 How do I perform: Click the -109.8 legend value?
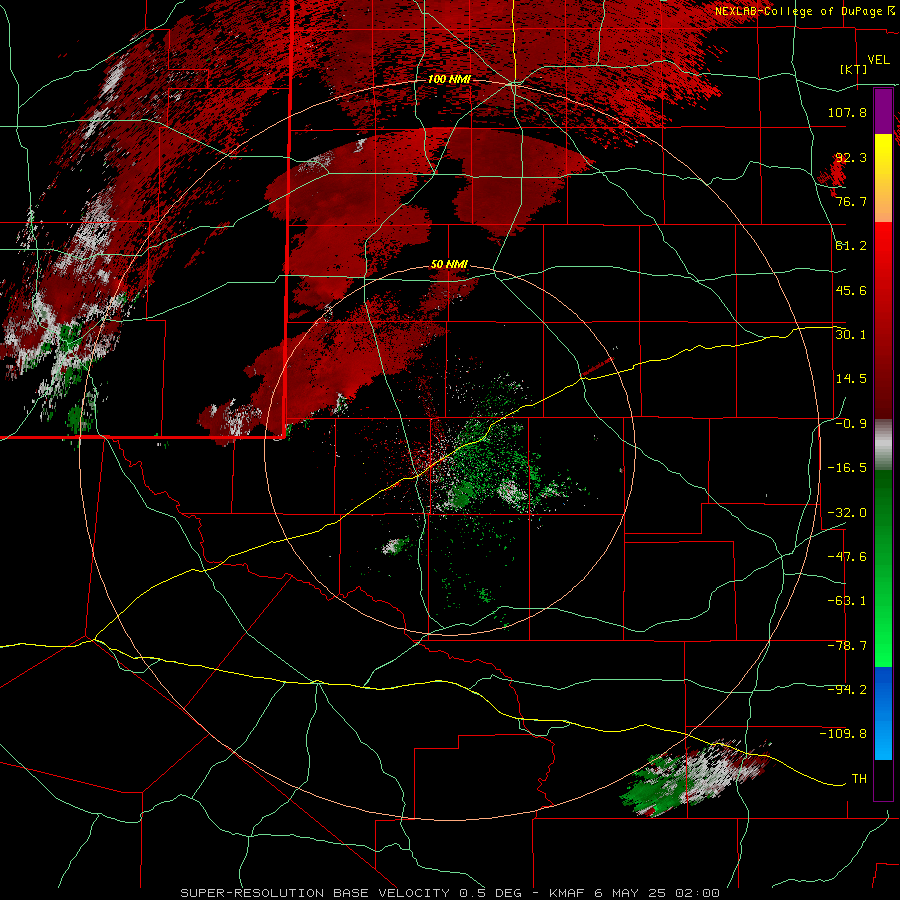click(844, 734)
